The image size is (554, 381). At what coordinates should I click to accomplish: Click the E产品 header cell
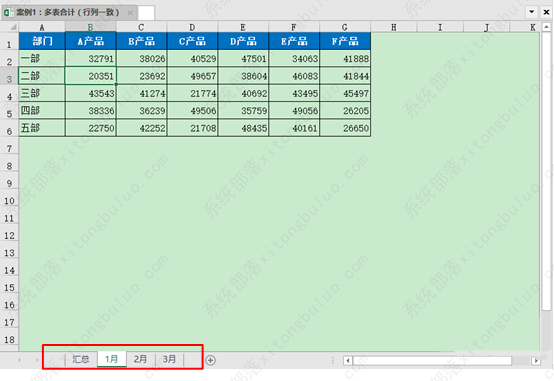294,41
